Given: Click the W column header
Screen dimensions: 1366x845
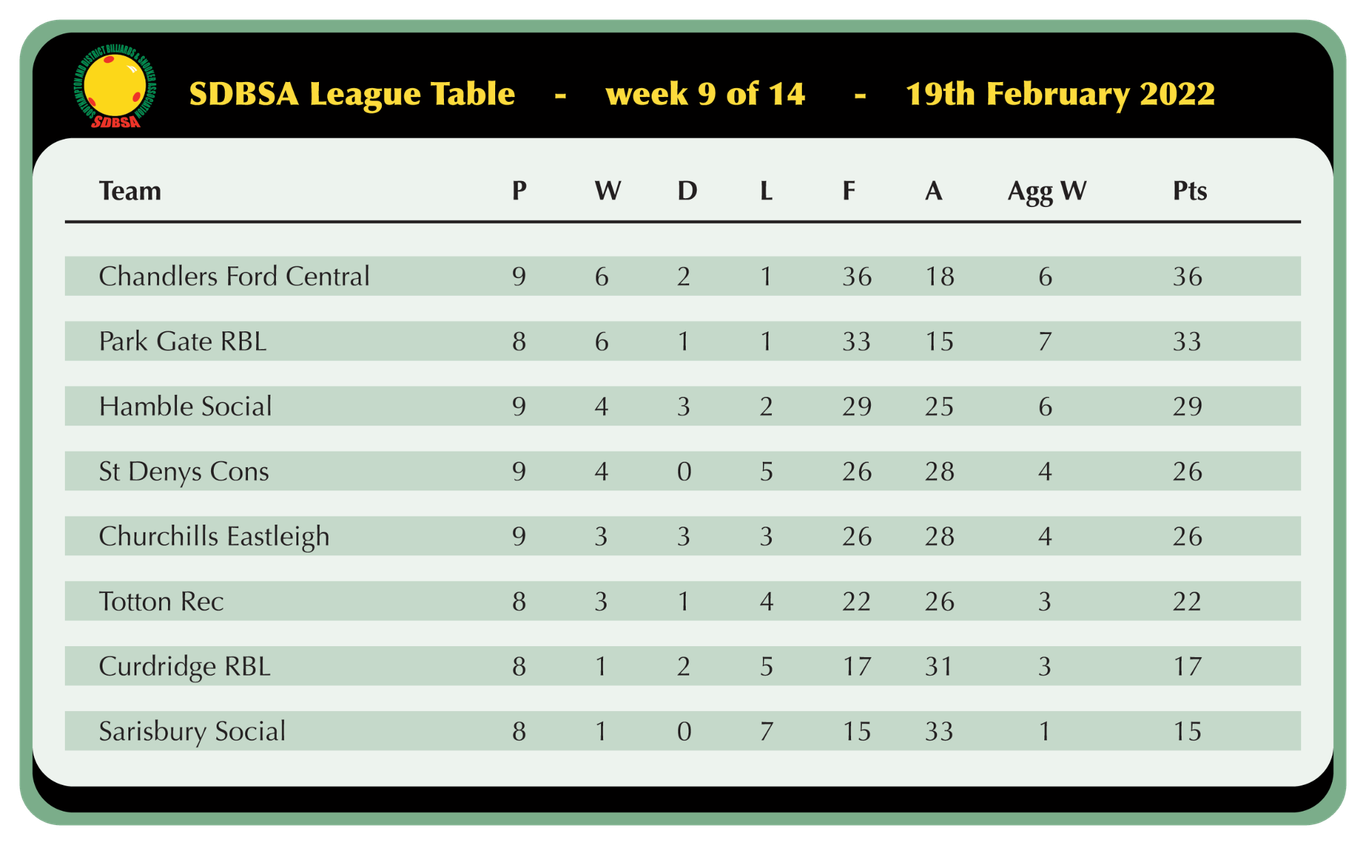Looking at the screenshot, I should tap(607, 190).
